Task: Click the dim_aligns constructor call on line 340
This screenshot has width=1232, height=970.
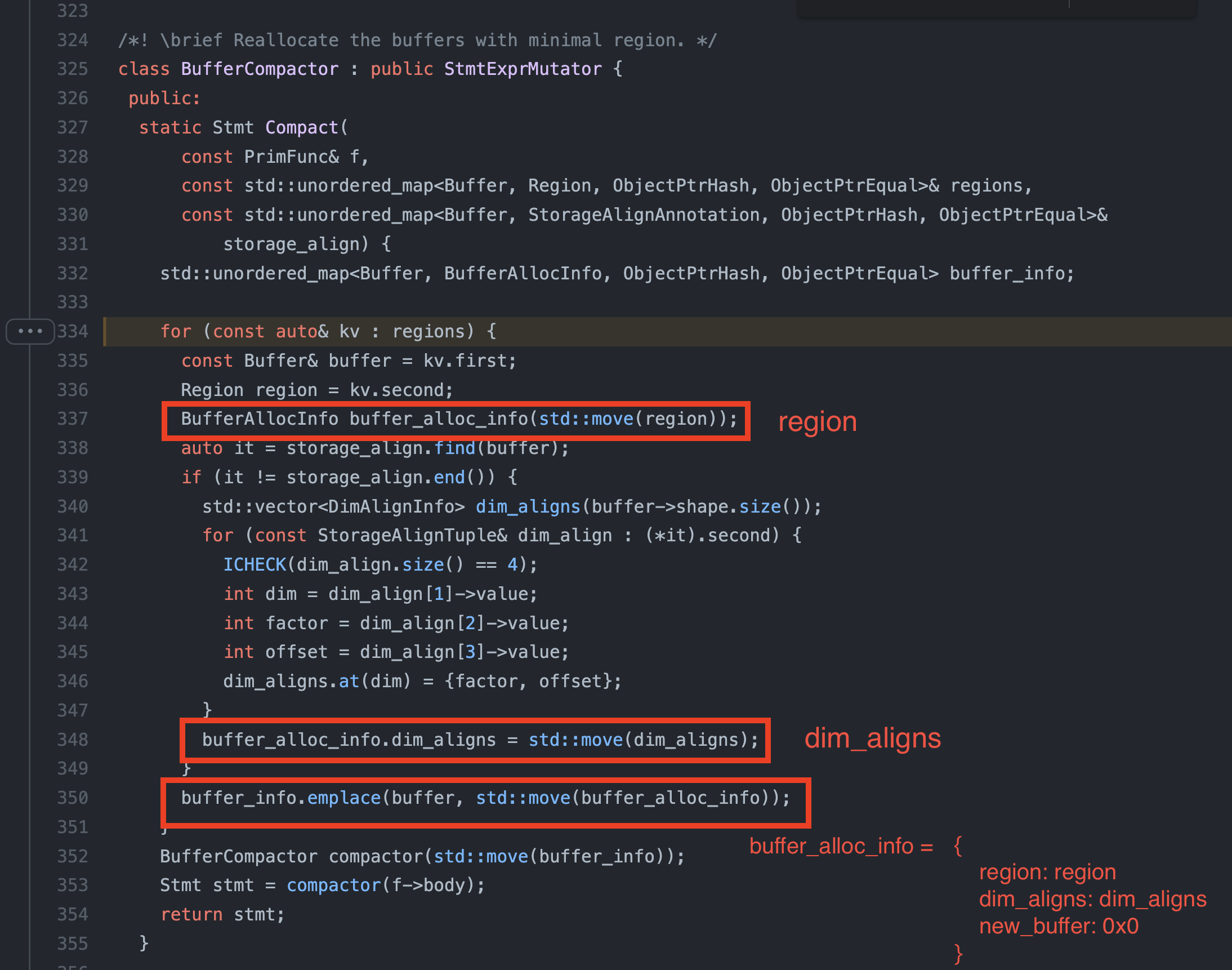Action: [528, 506]
